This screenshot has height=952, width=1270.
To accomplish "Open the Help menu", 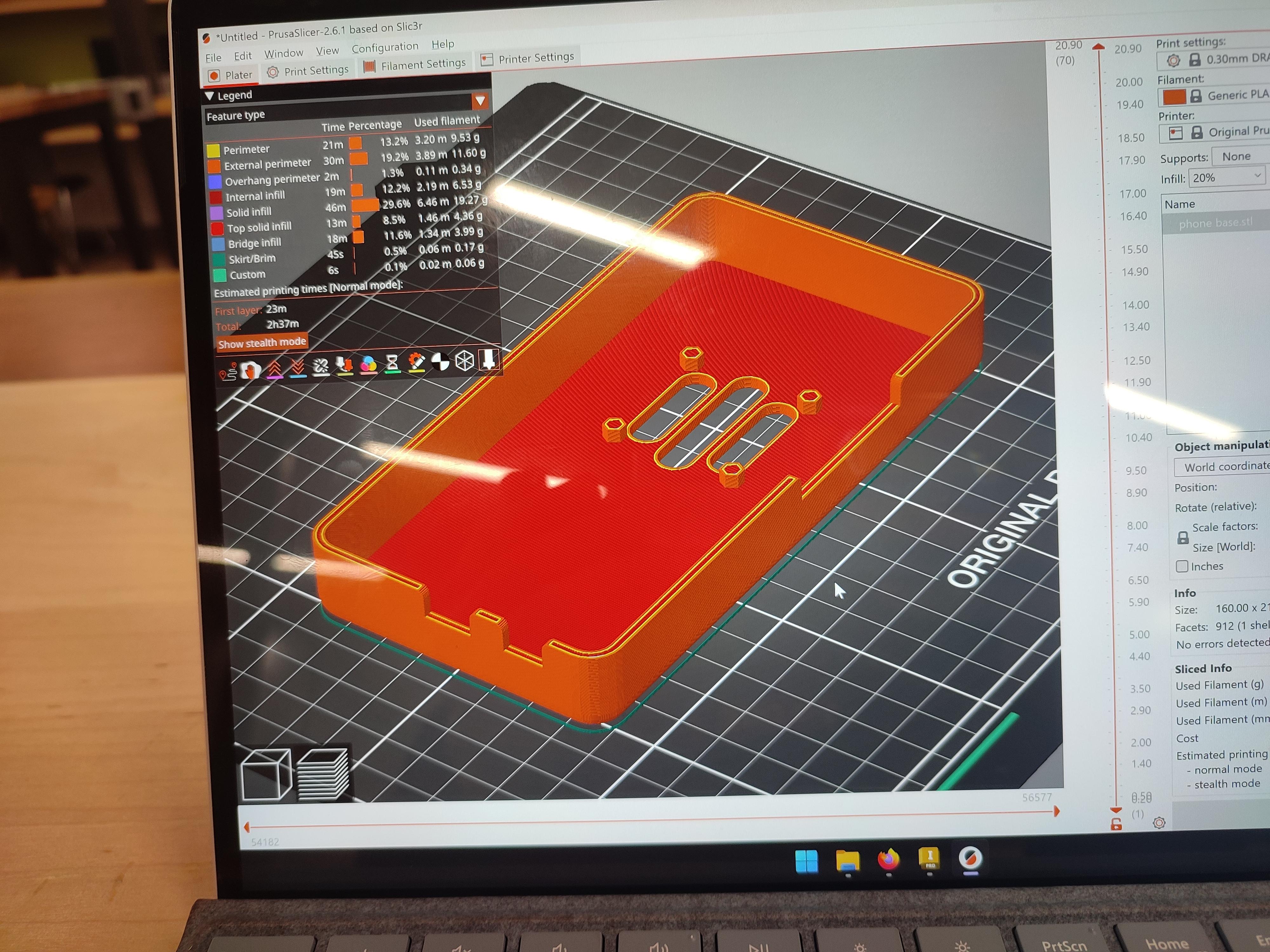I will click(x=443, y=44).
